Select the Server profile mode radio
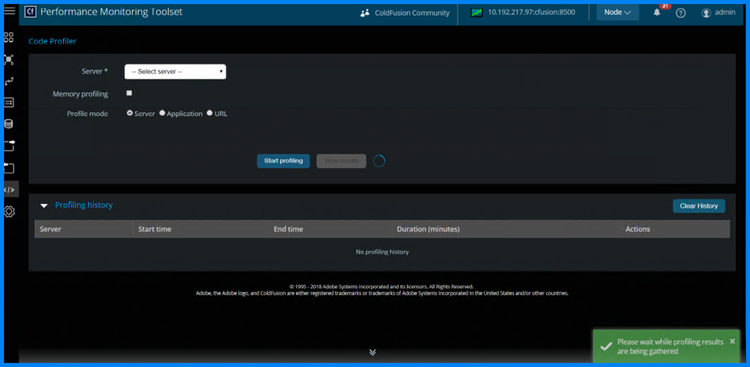The height and width of the screenshot is (367, 750). (x=130, y=113)
